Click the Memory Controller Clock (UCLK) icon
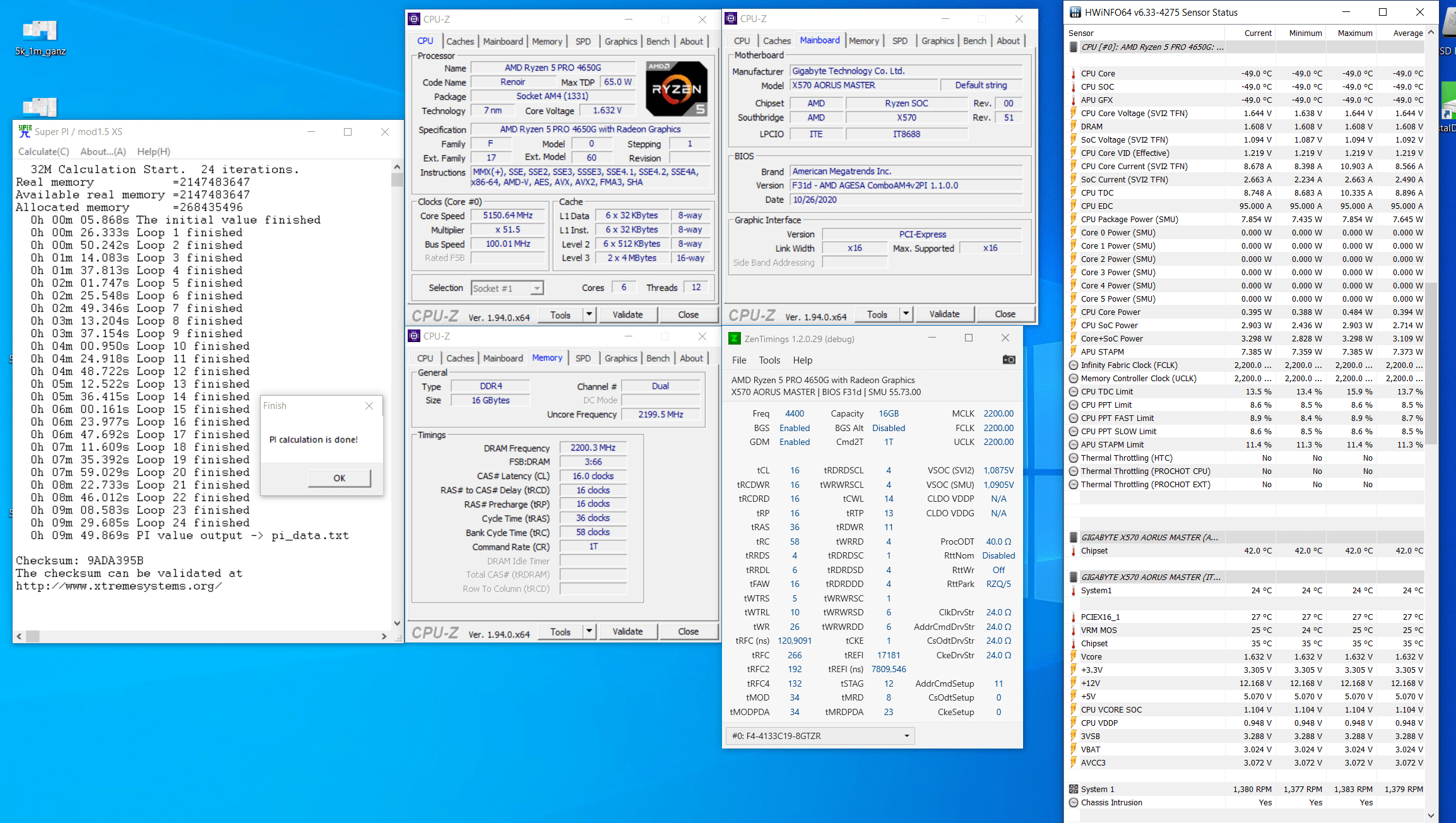1456x823 pixels. [1074, 379]
